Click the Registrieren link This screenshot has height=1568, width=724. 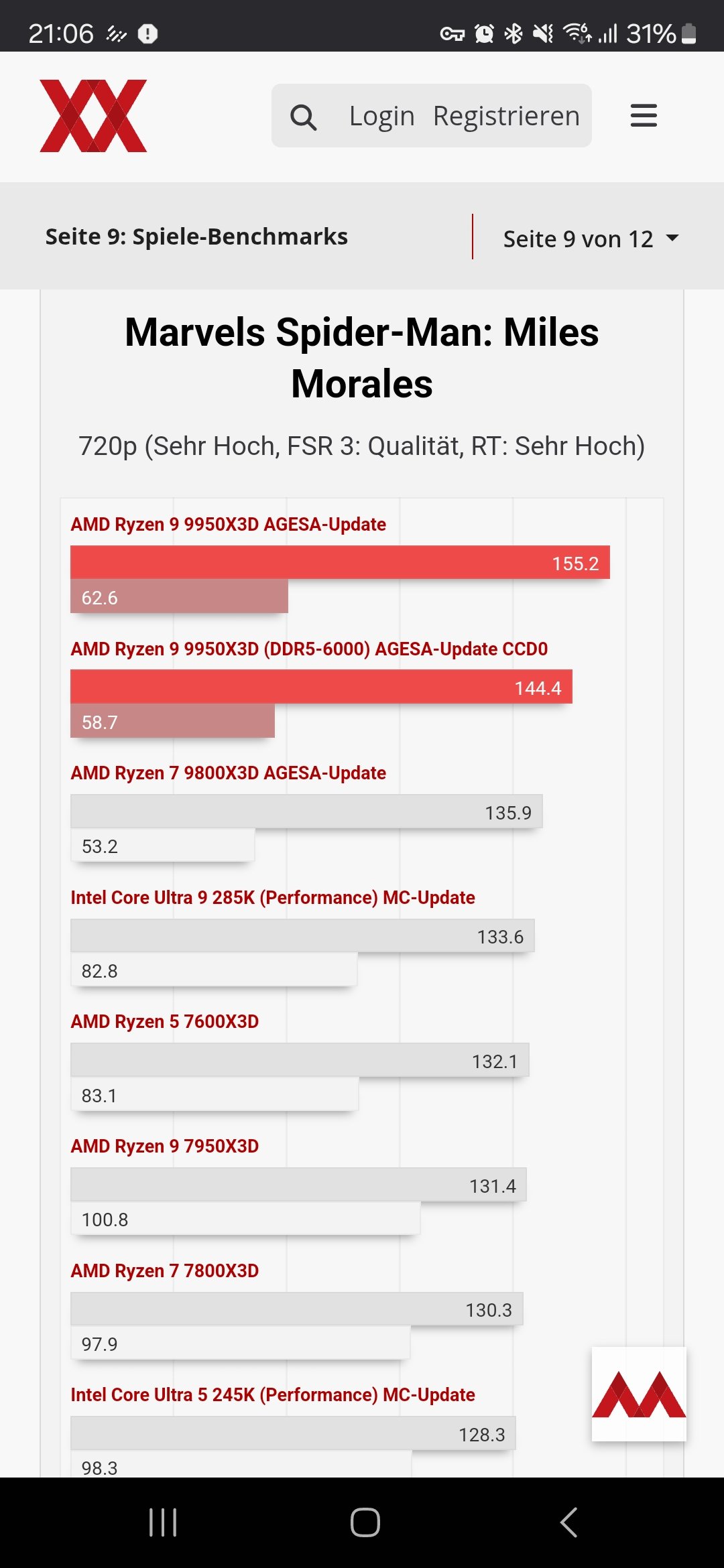[x=506, y=116]
